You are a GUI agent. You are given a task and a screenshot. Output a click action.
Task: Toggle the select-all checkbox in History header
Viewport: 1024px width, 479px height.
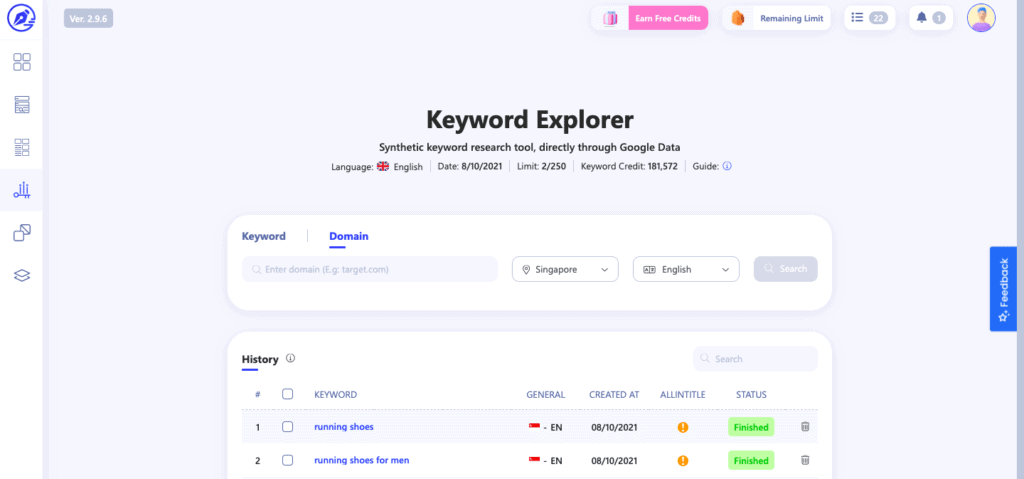[288, 394]
